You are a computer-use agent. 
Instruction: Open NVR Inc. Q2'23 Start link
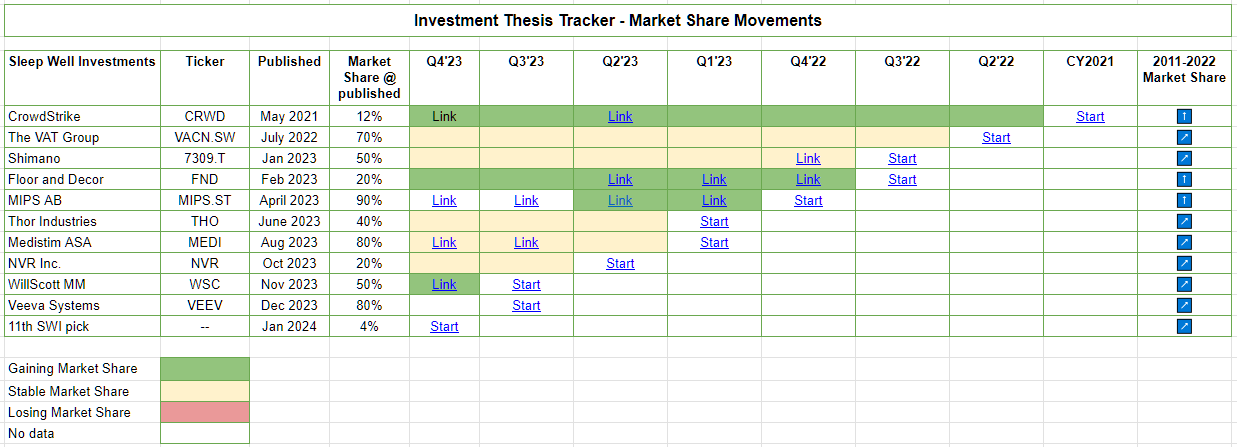point(620,263)
